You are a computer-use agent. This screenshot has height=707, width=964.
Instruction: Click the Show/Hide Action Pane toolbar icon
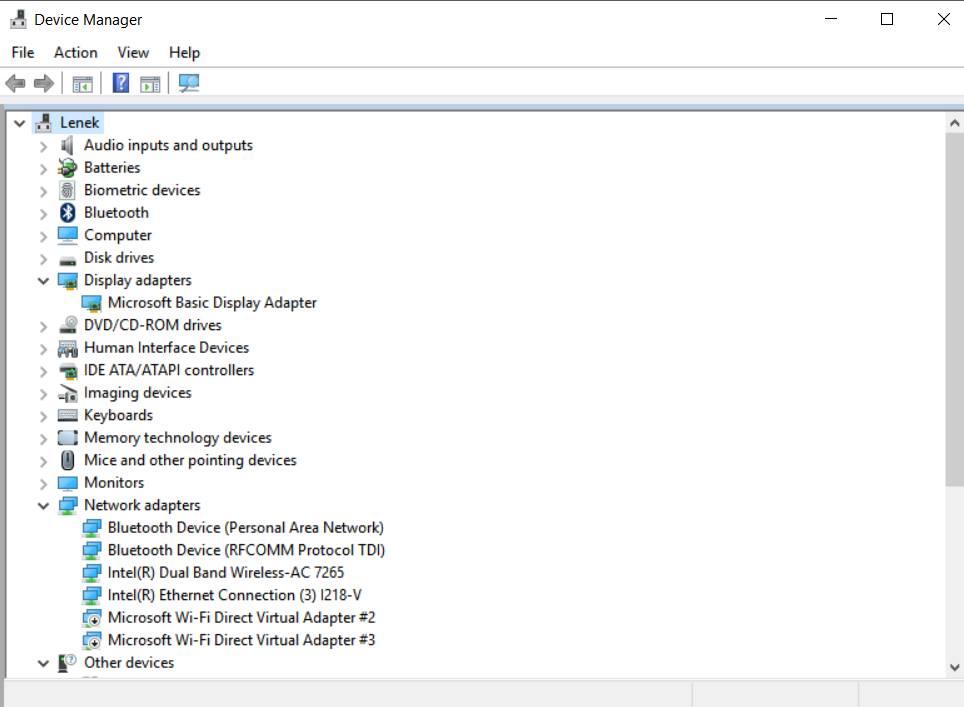point(150,84)
